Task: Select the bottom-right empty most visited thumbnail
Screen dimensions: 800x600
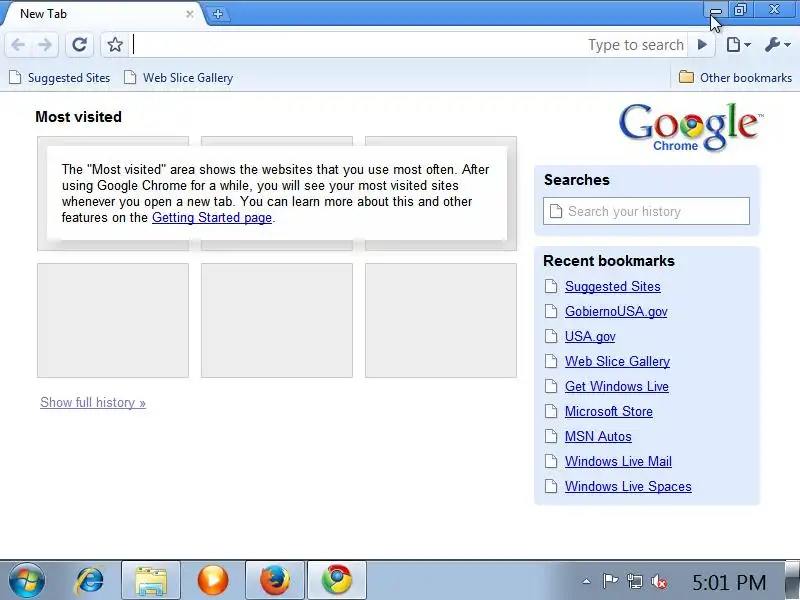Action: [x=441, y=320]
